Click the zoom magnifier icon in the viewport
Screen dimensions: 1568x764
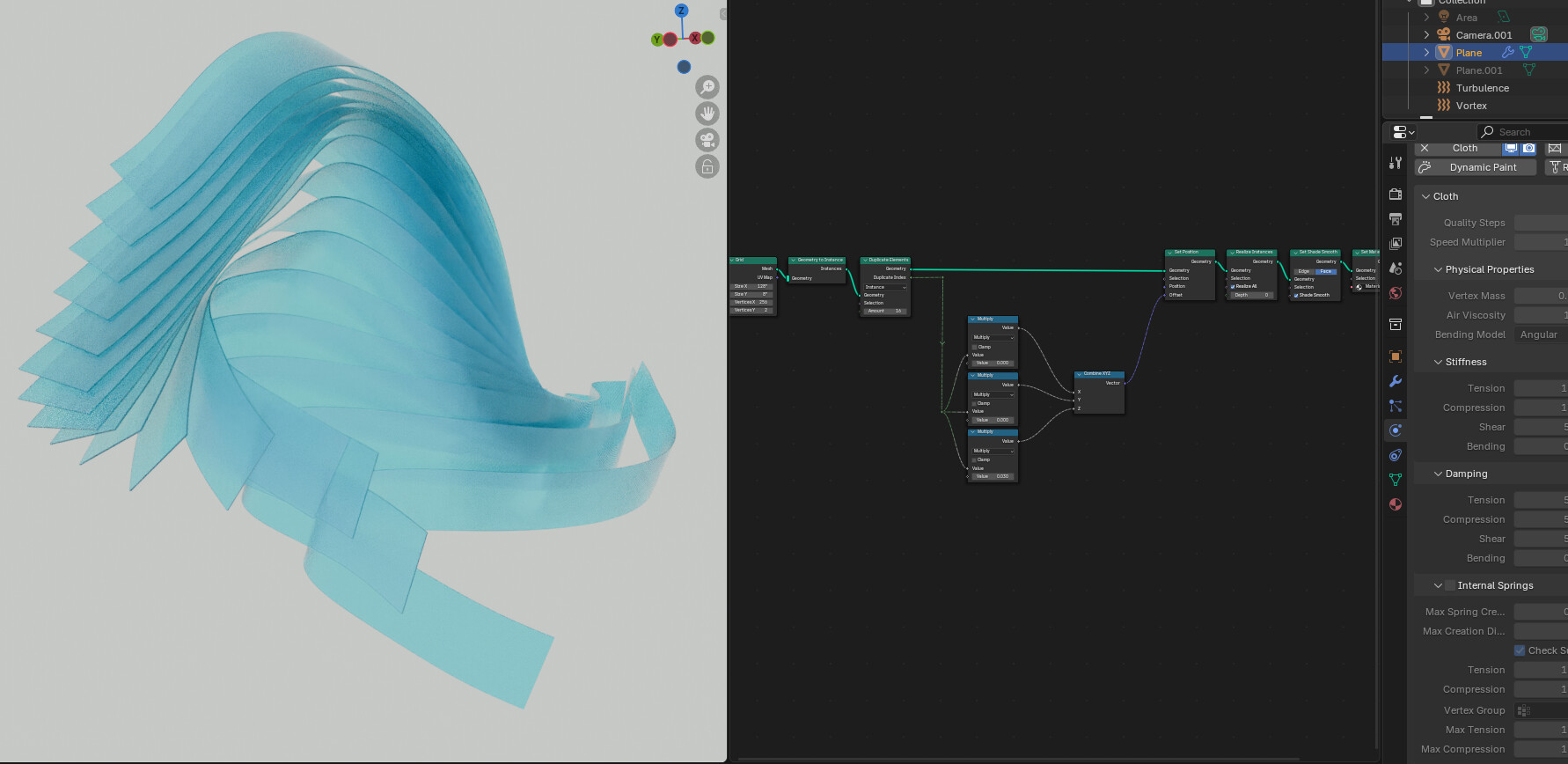tap(707, 87)
